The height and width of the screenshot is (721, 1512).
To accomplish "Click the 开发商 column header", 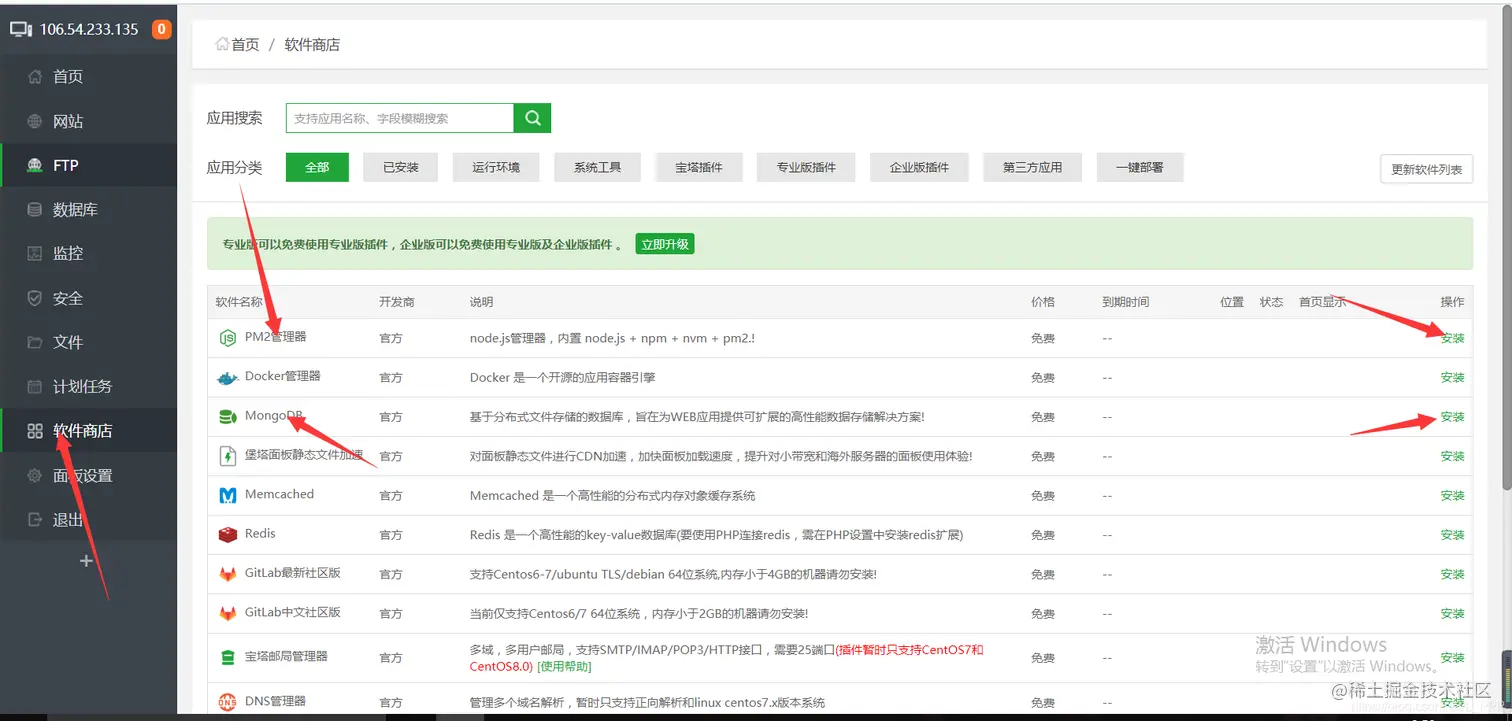I will tap(397, 302).
